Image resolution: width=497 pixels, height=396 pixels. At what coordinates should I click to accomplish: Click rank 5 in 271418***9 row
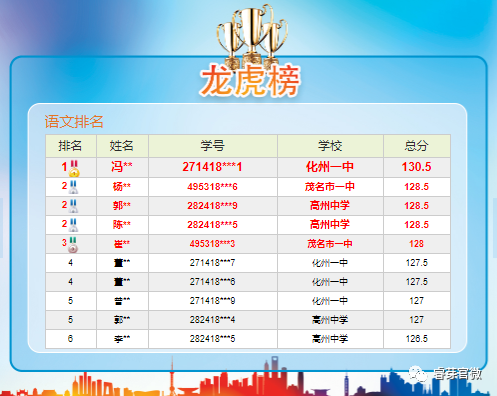click(70, 301)
